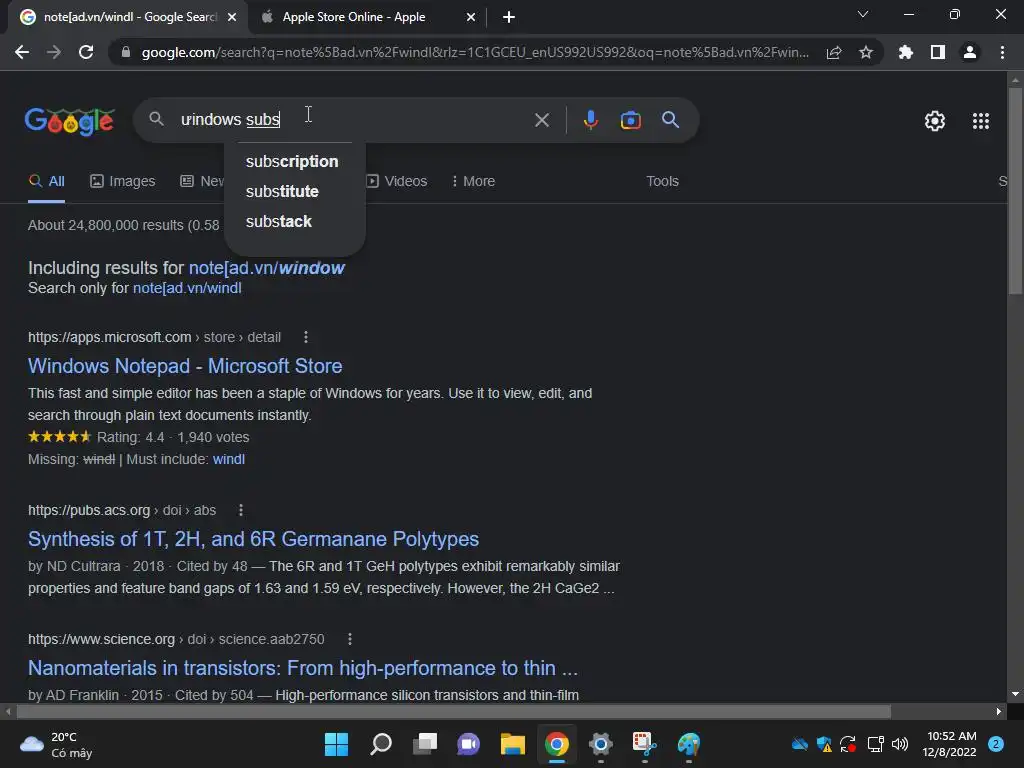
Task: Search only for note[ad.vn/windl link
Action: pyautogui.click(x=187, y=288)
